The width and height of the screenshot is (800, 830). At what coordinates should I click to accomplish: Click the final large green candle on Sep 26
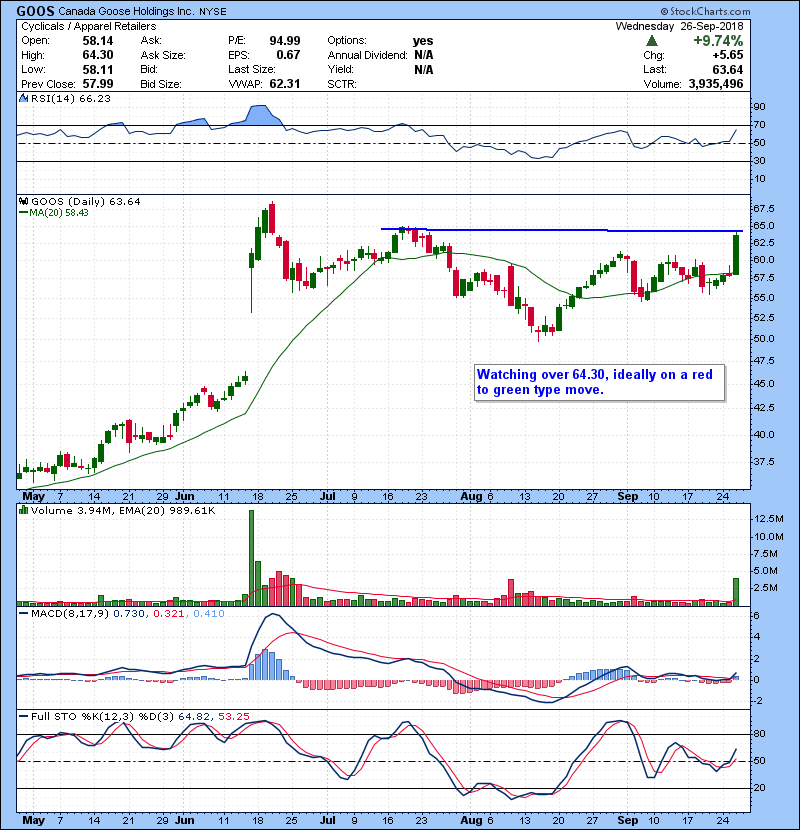point(736,255)
